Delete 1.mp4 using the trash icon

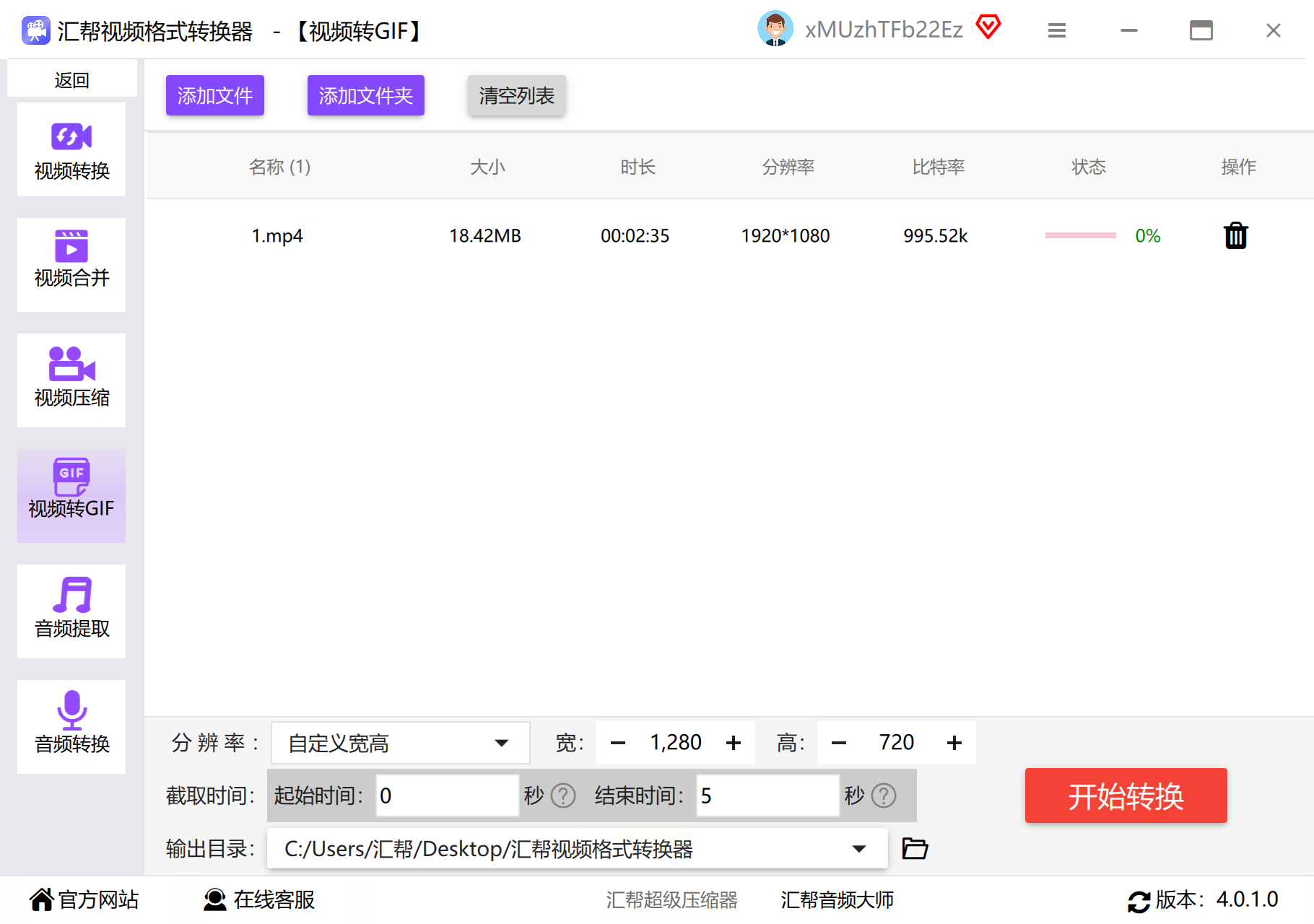coord(1235,236)
